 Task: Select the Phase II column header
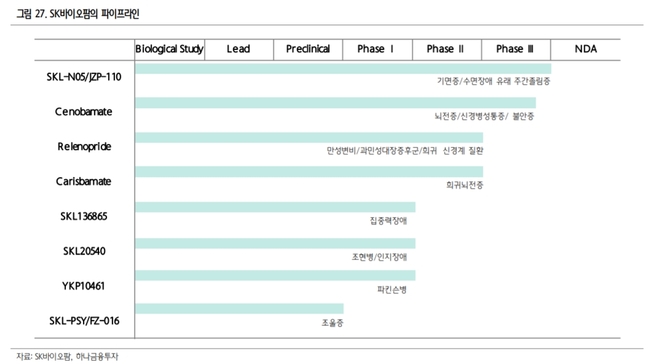(446, 49)
